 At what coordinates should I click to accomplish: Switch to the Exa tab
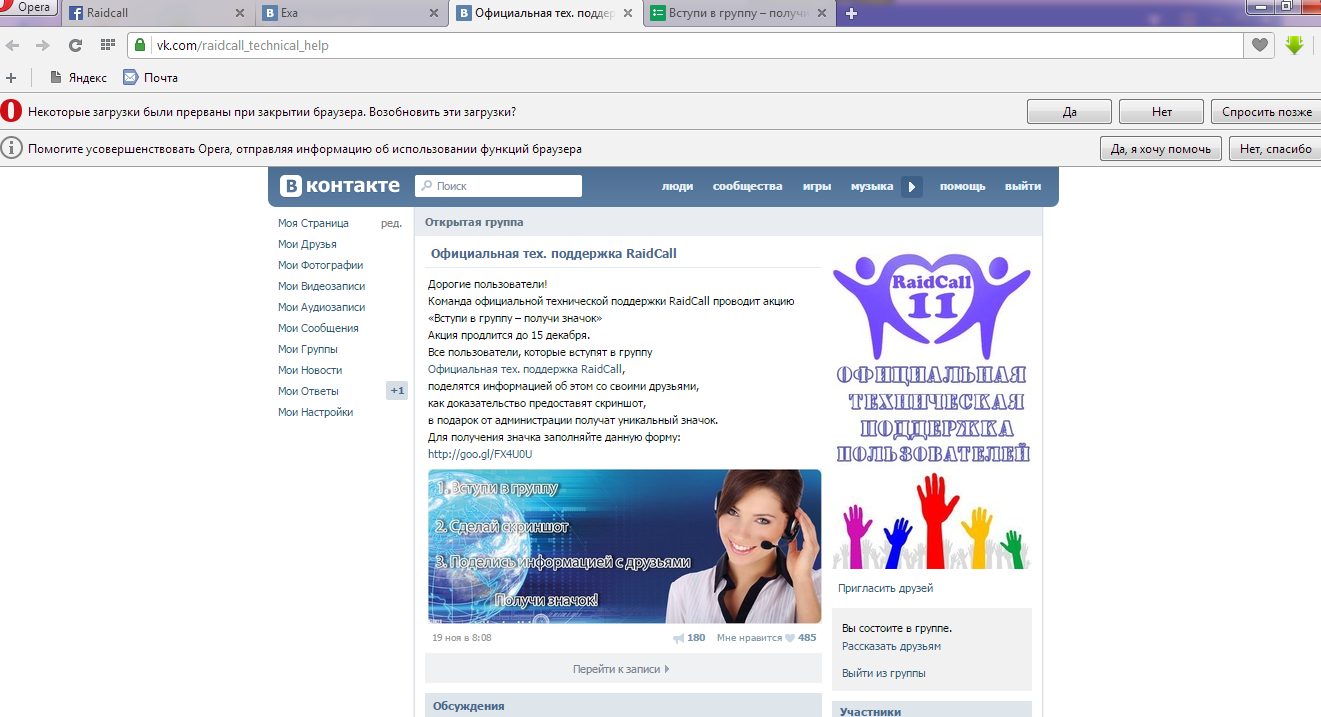(350, 13)
